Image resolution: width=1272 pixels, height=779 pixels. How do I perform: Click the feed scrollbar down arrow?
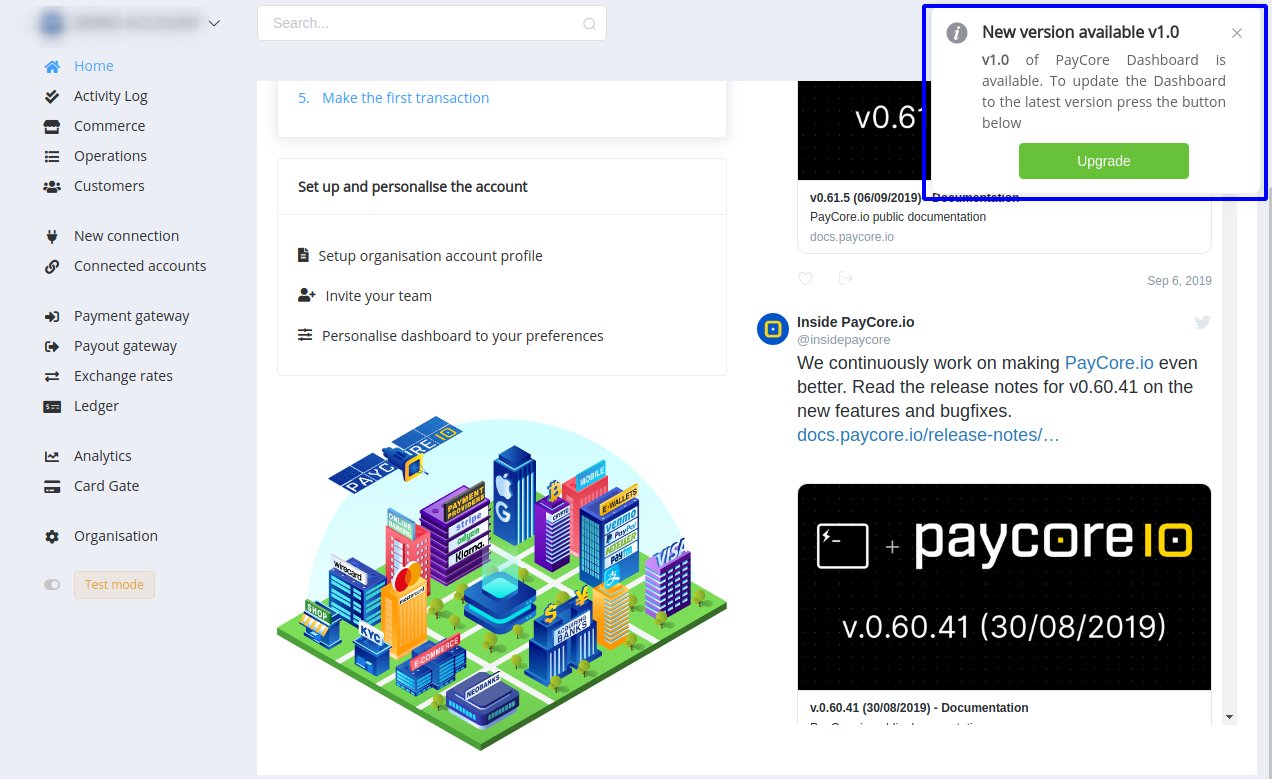coord(1230,717)
